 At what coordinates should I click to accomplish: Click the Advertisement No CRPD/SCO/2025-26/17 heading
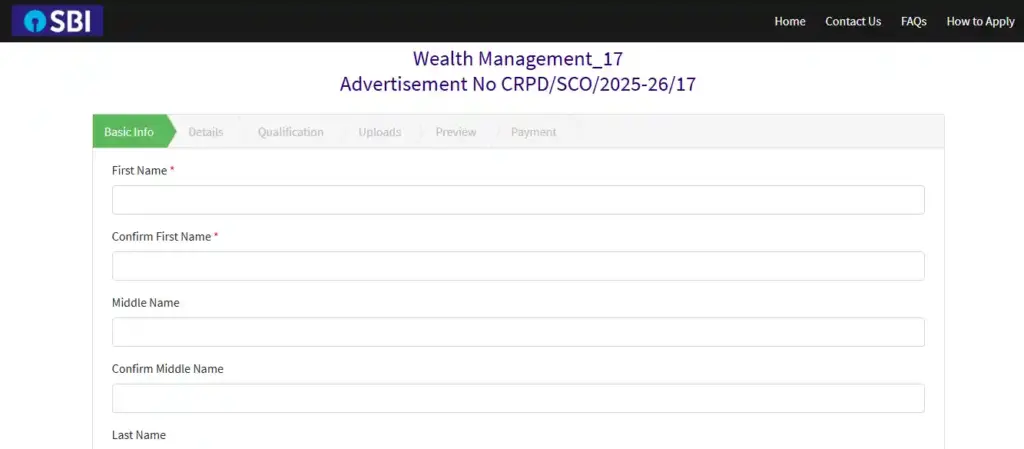517,84
